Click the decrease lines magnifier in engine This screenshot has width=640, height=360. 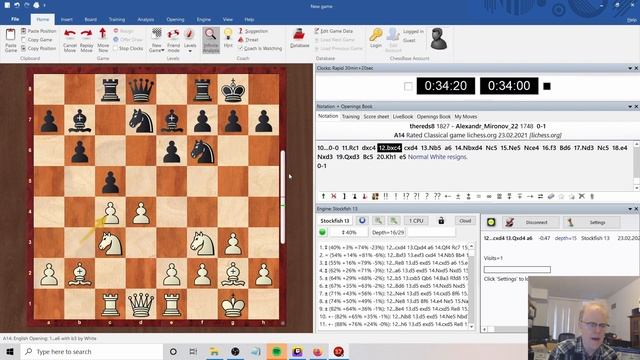click(379, 221)
